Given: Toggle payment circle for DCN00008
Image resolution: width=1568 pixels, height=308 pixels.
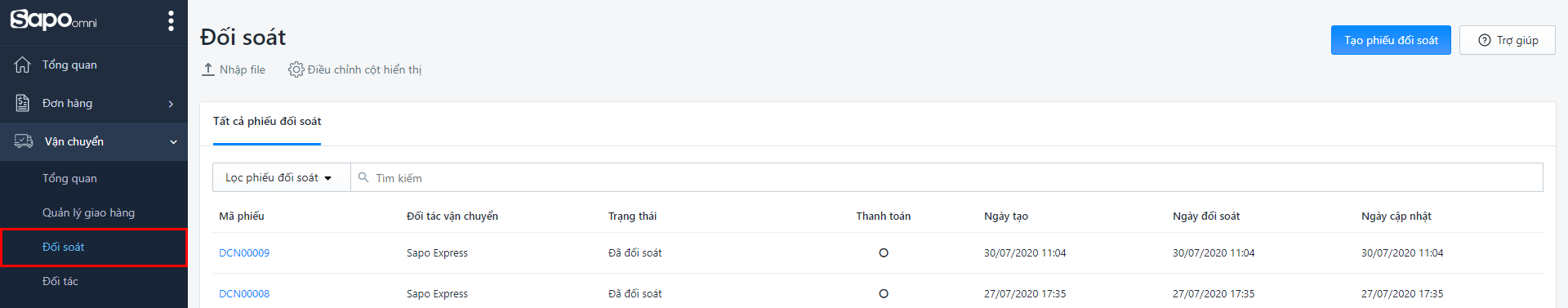Looking at the screenshot, I should click(x=884, y=294).
